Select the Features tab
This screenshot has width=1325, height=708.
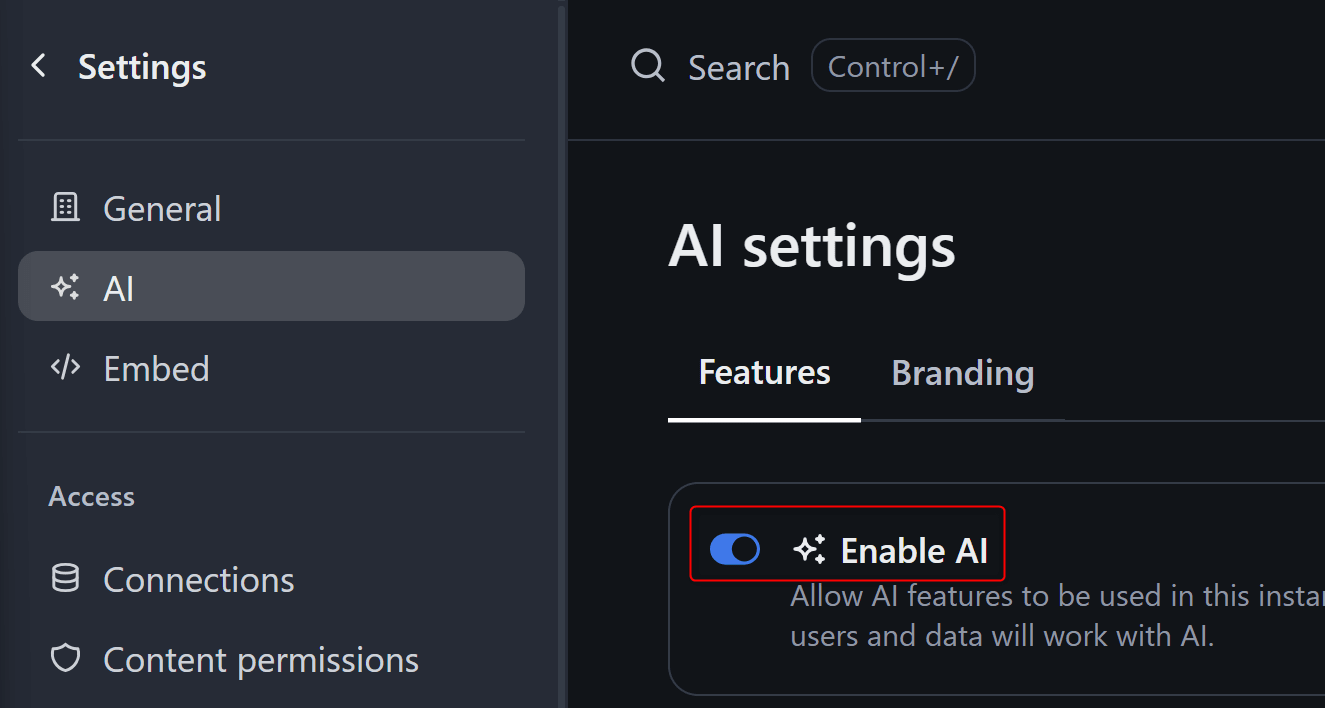764,373
